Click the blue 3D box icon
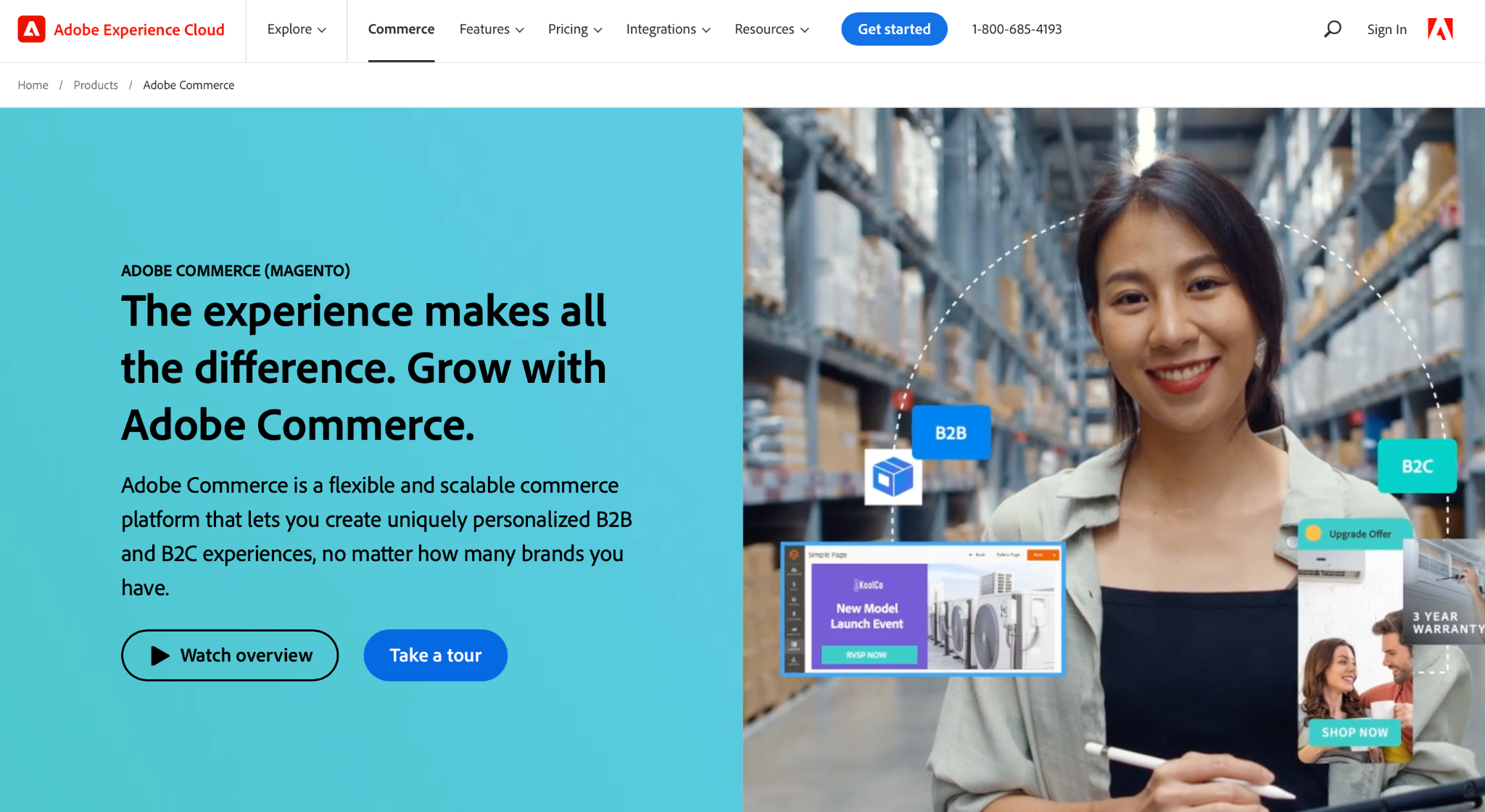This screenshot has height=812, width=1485. [x=893, y=478]
